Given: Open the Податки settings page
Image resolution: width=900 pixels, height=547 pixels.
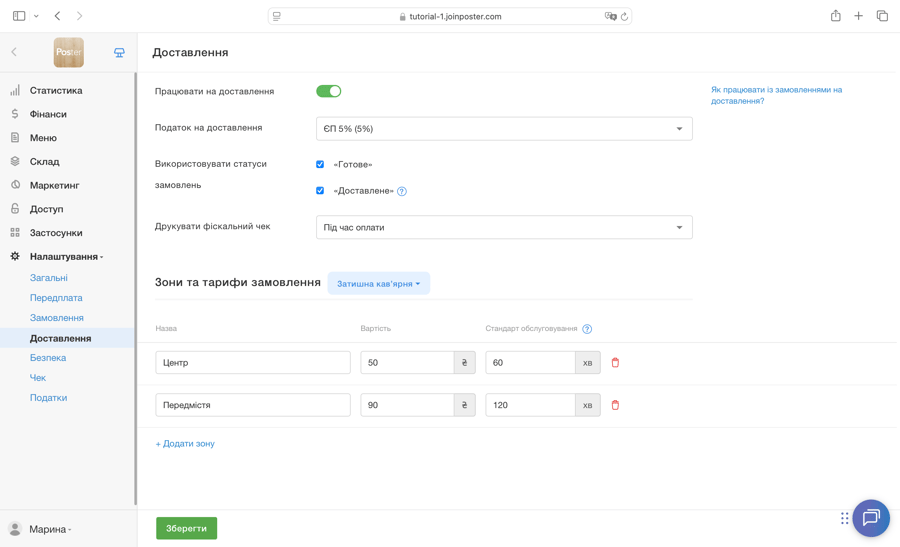Looking at the screenshot, I should (48, 398).
